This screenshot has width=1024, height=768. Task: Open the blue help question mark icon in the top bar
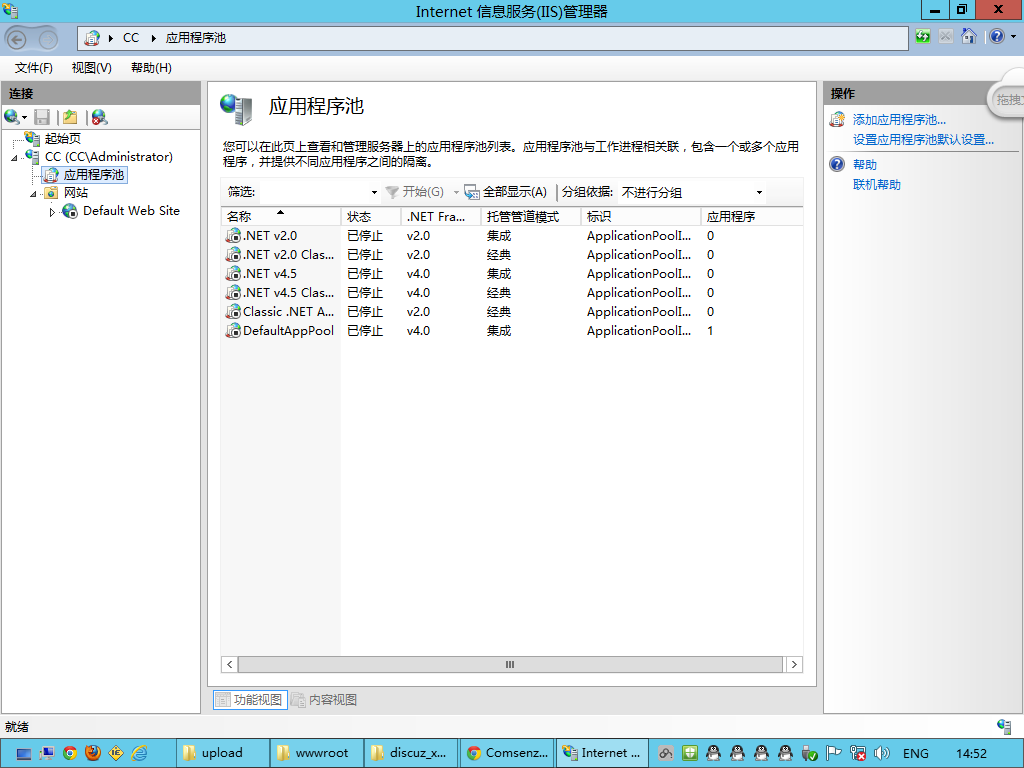point(997,37)
